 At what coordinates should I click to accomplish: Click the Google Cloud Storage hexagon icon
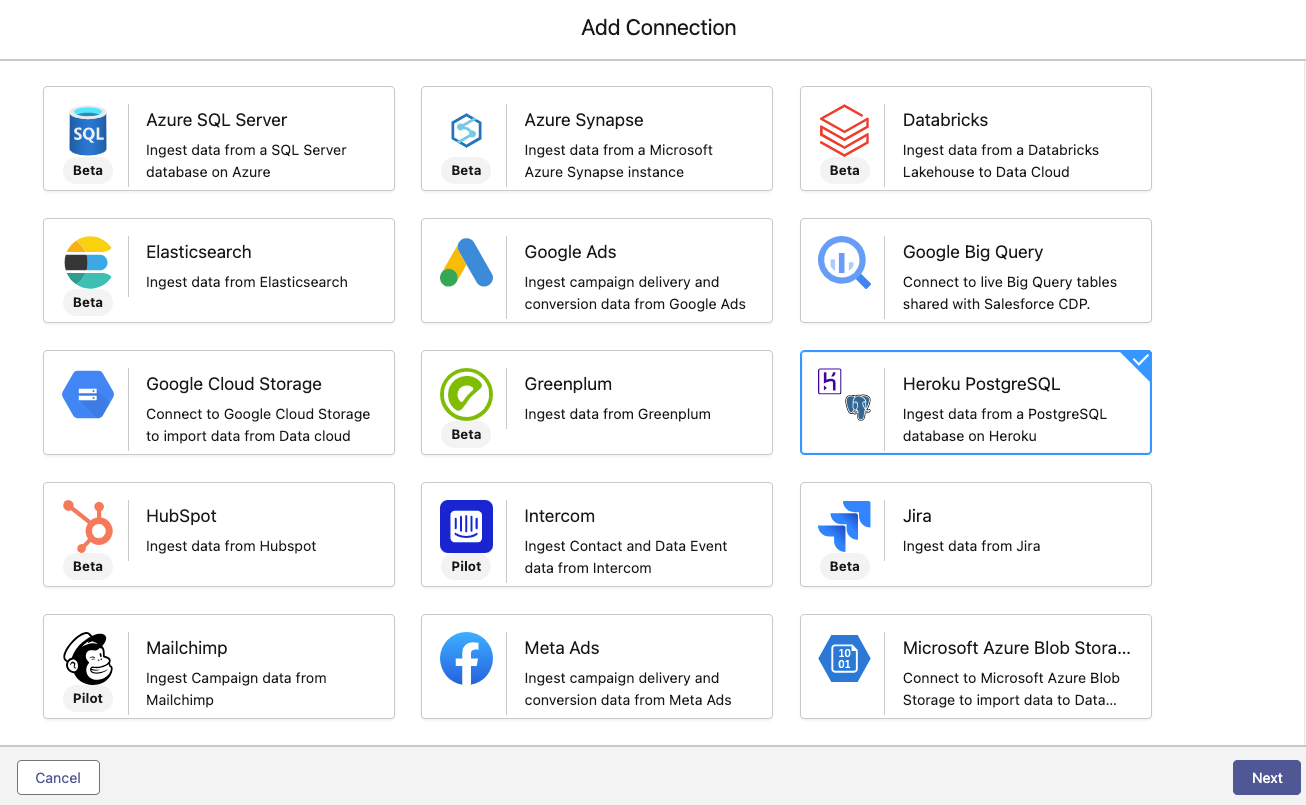[x=88, y=394]
